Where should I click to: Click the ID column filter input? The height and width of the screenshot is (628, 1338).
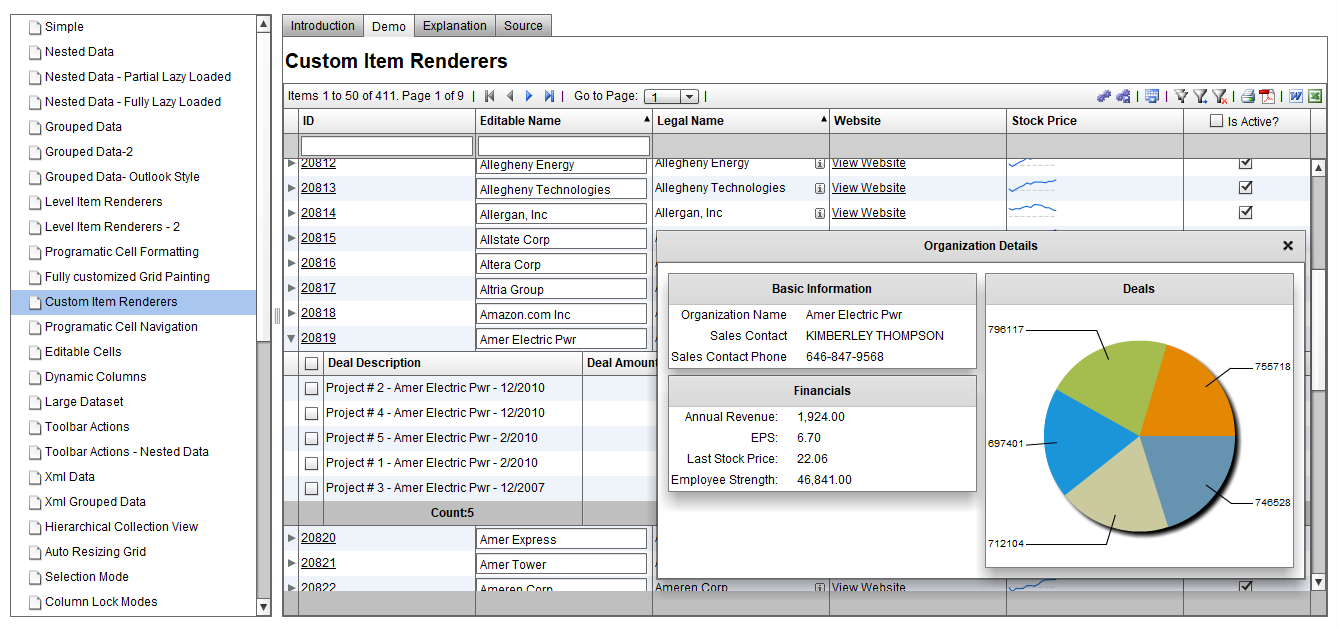387,146
